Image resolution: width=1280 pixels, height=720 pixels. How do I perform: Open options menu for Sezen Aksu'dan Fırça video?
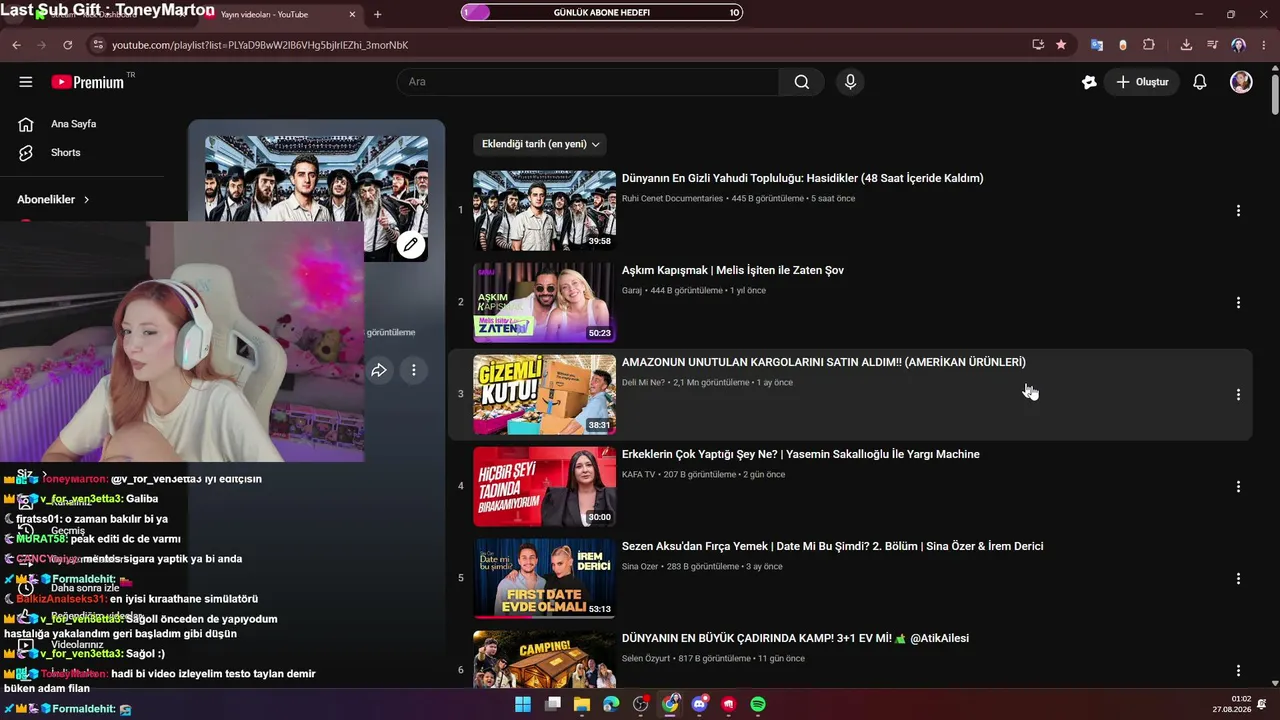point(1238,578)
